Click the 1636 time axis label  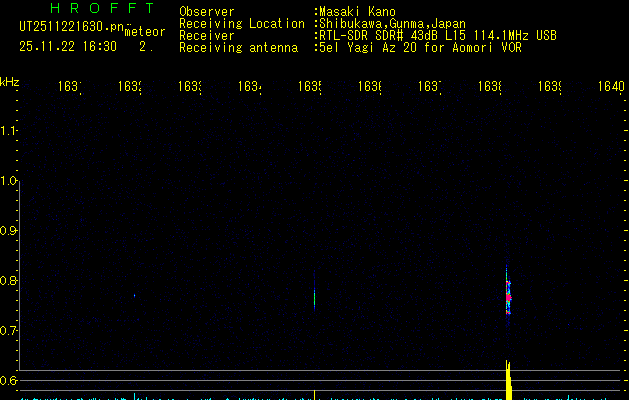click(369, 86)
